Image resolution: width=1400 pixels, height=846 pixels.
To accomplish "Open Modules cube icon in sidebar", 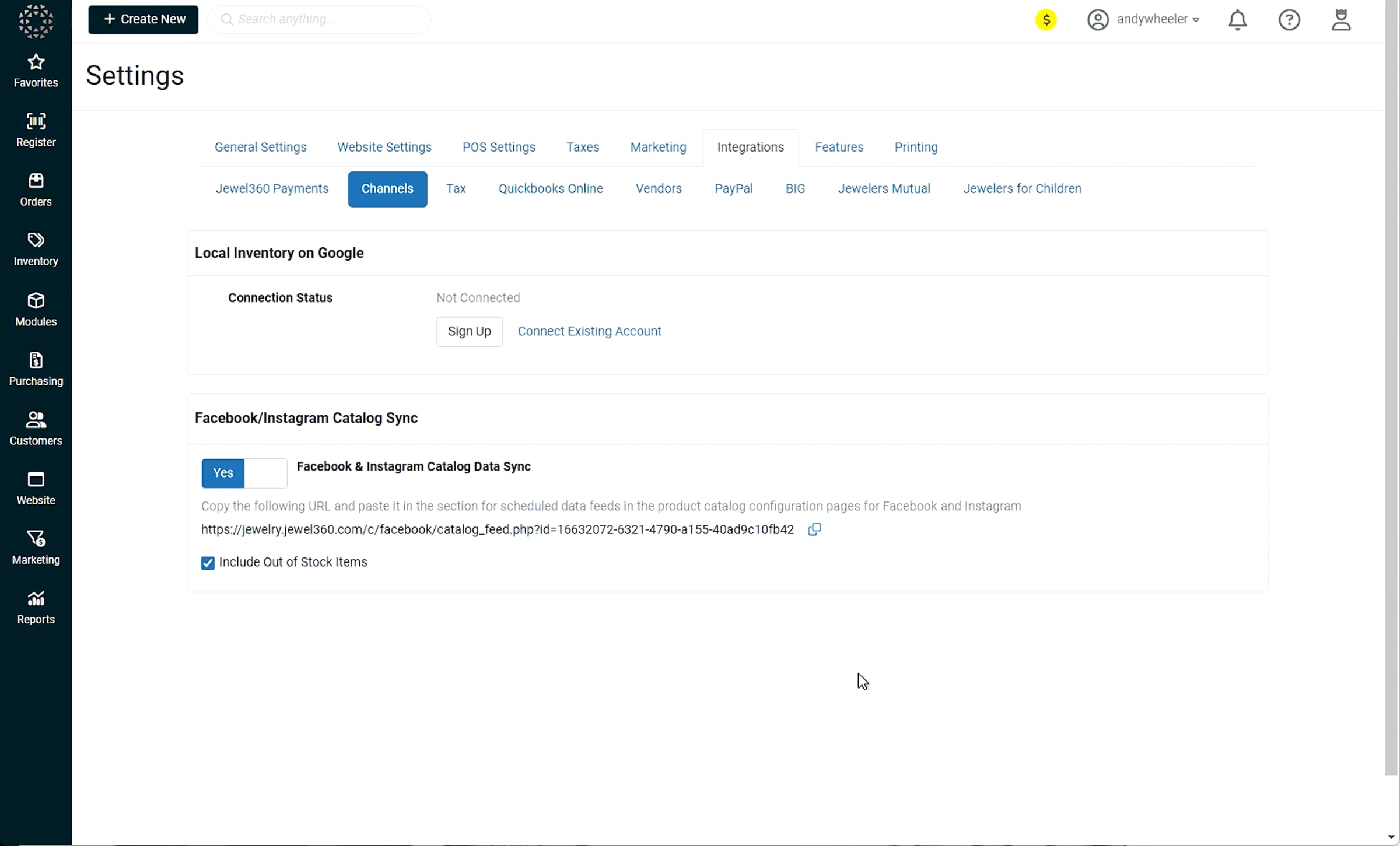I will click(36, 301).
